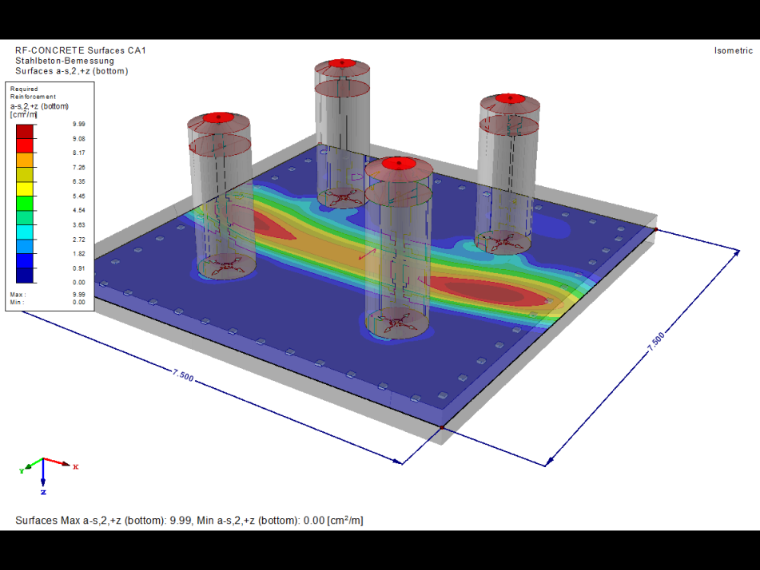Select the legend scale value 2.72
The image size is (760, 570).
(79, 239)
